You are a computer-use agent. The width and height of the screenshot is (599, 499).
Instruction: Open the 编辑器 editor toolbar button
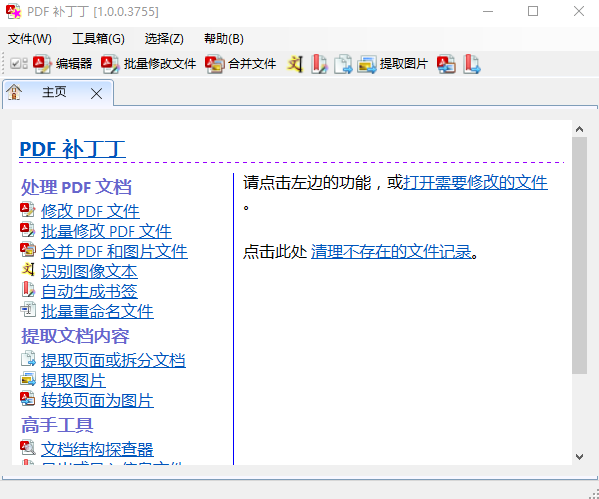[63, 63]
